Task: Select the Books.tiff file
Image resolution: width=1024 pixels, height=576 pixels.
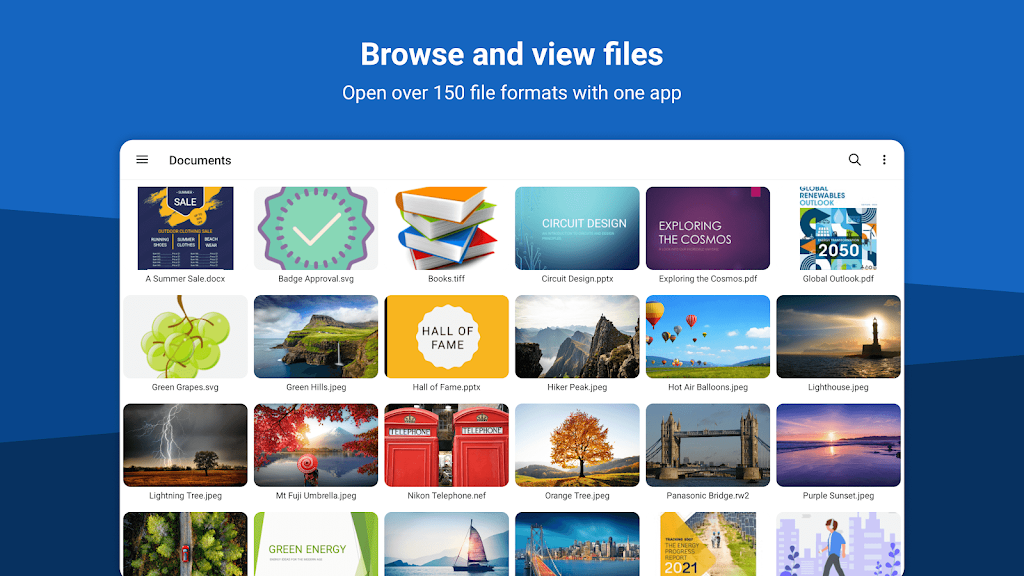Action: click(446, 228)
